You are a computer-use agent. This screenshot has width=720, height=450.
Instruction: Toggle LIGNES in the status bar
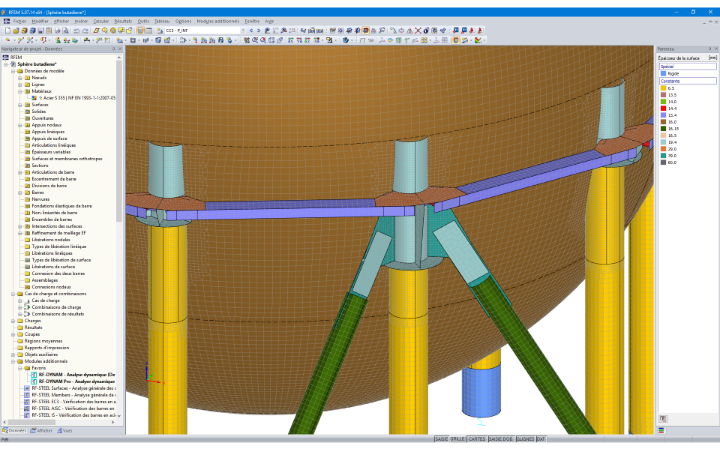pos(525,439)
